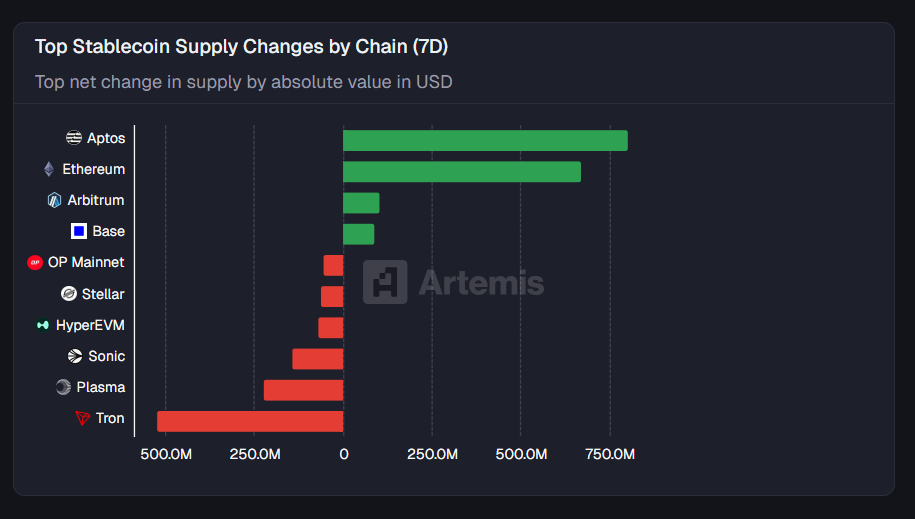Click the red Tron negative bar
Screen dimensions: 915x519
point(250,421)
